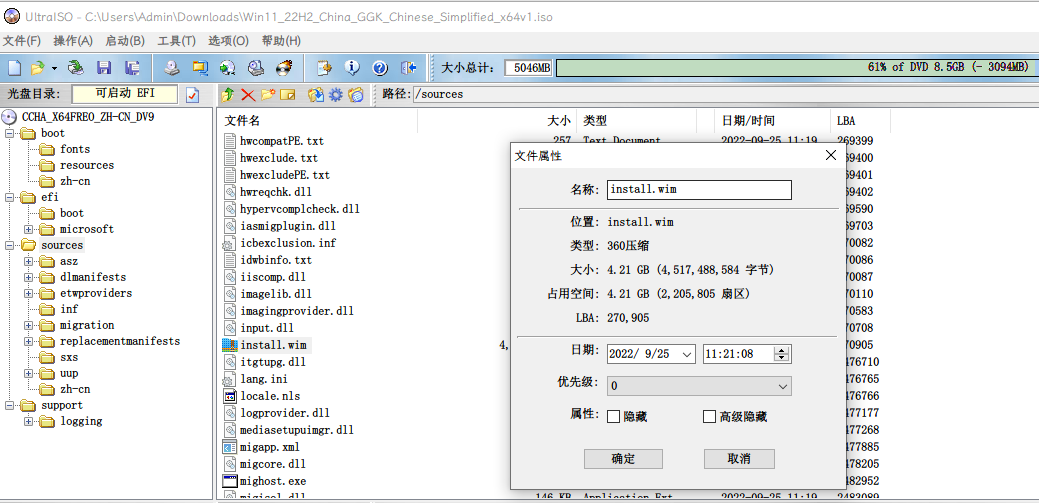Click the red X Delete icon

point(248,95)
